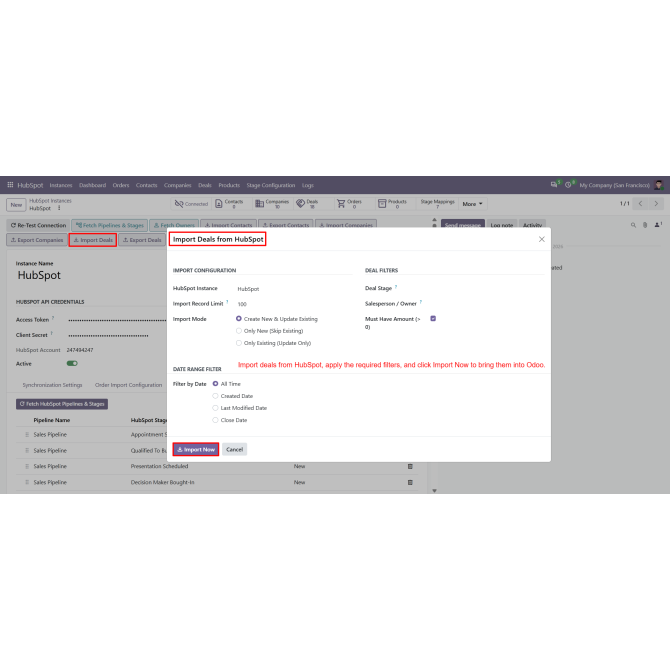Open the record actions kebab menu
Image resolution: width=670 pixels, height=670 pixels.
tap(59, 208)
